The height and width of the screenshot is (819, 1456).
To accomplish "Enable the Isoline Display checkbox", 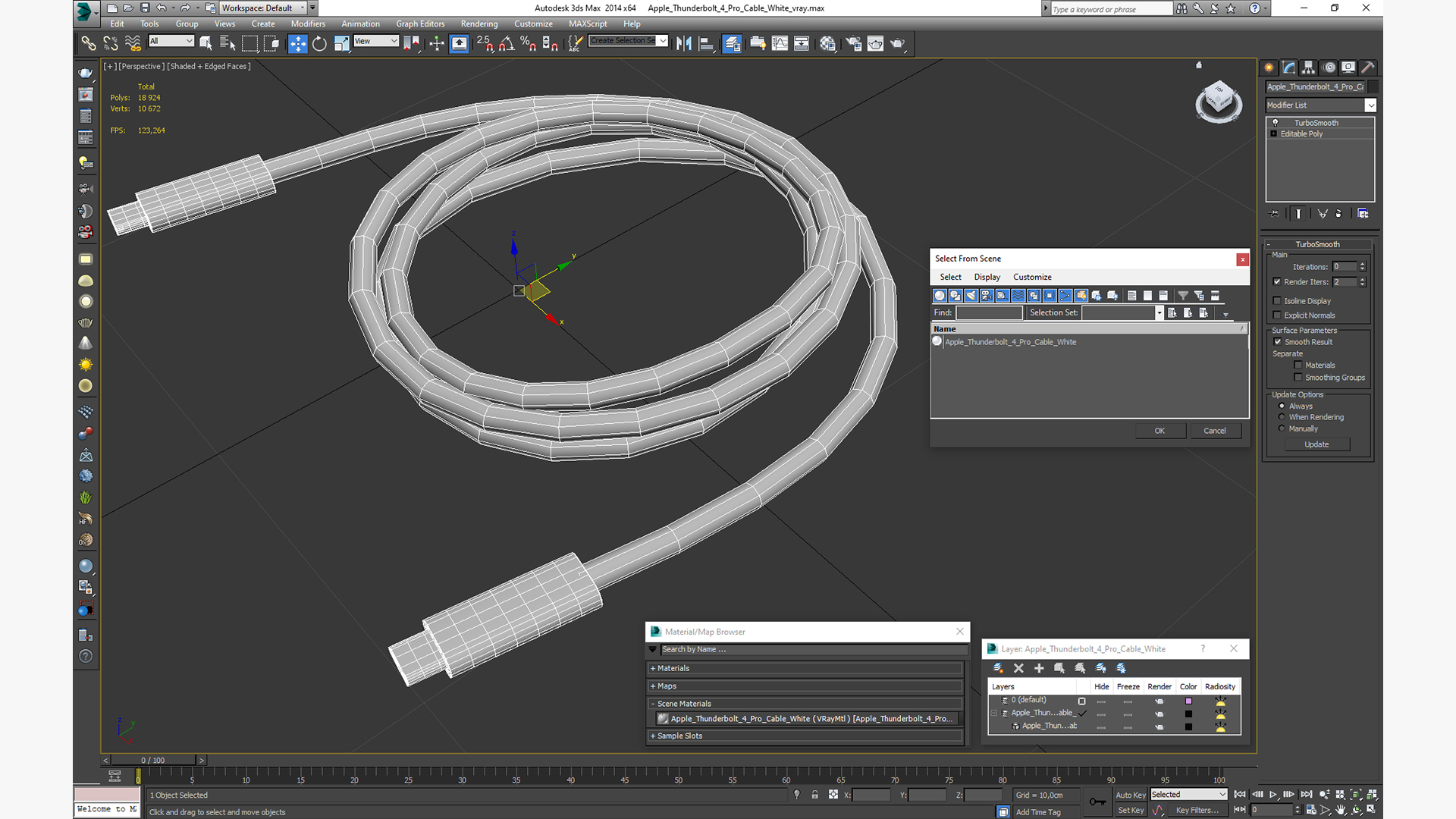I will (1277, 301).
